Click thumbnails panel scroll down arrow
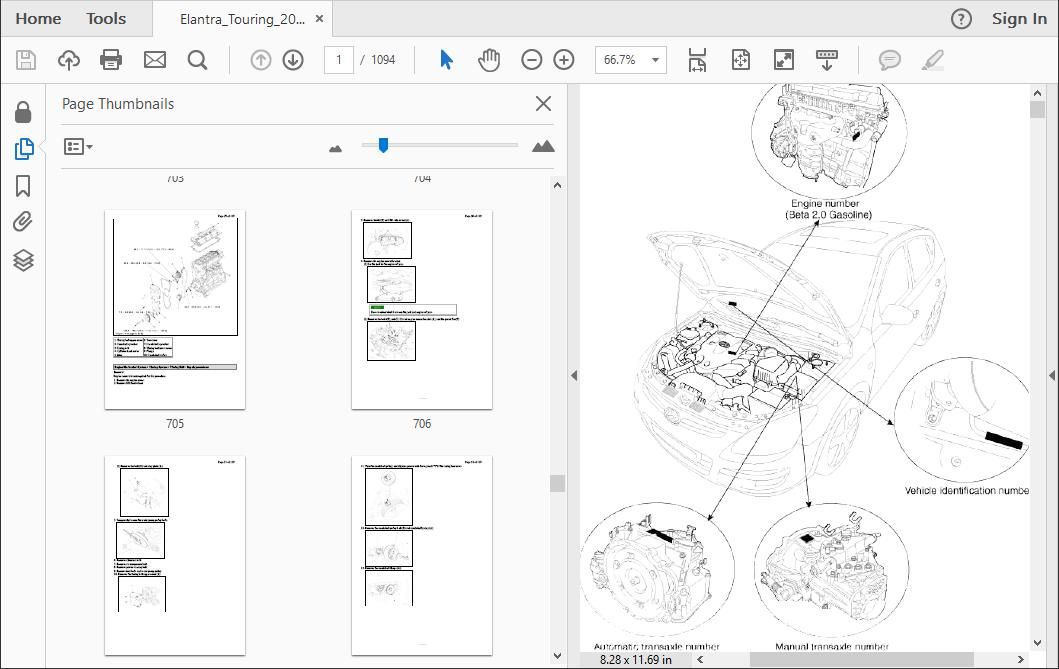 557,655
